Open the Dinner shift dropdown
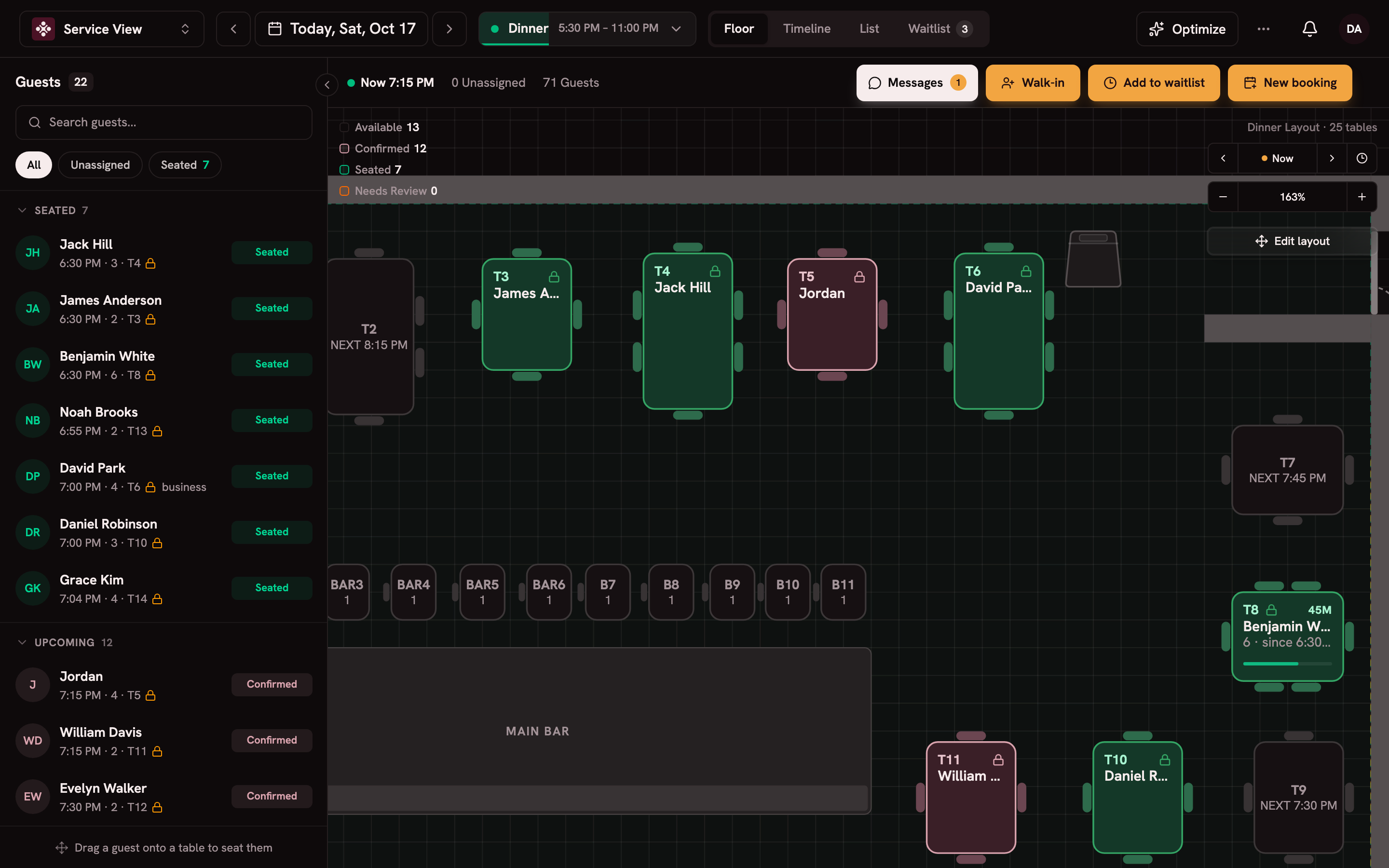 click(x=587, y=29)
